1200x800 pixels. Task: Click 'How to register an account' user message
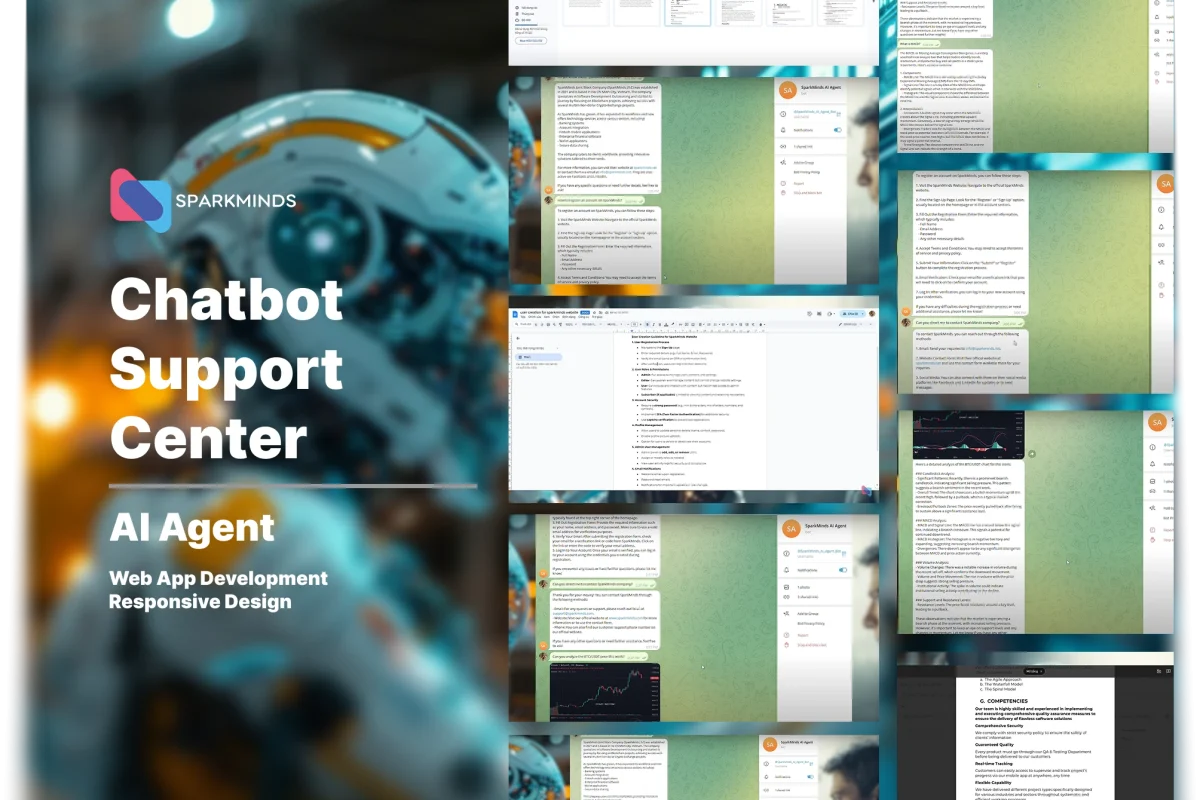point(601,199)
